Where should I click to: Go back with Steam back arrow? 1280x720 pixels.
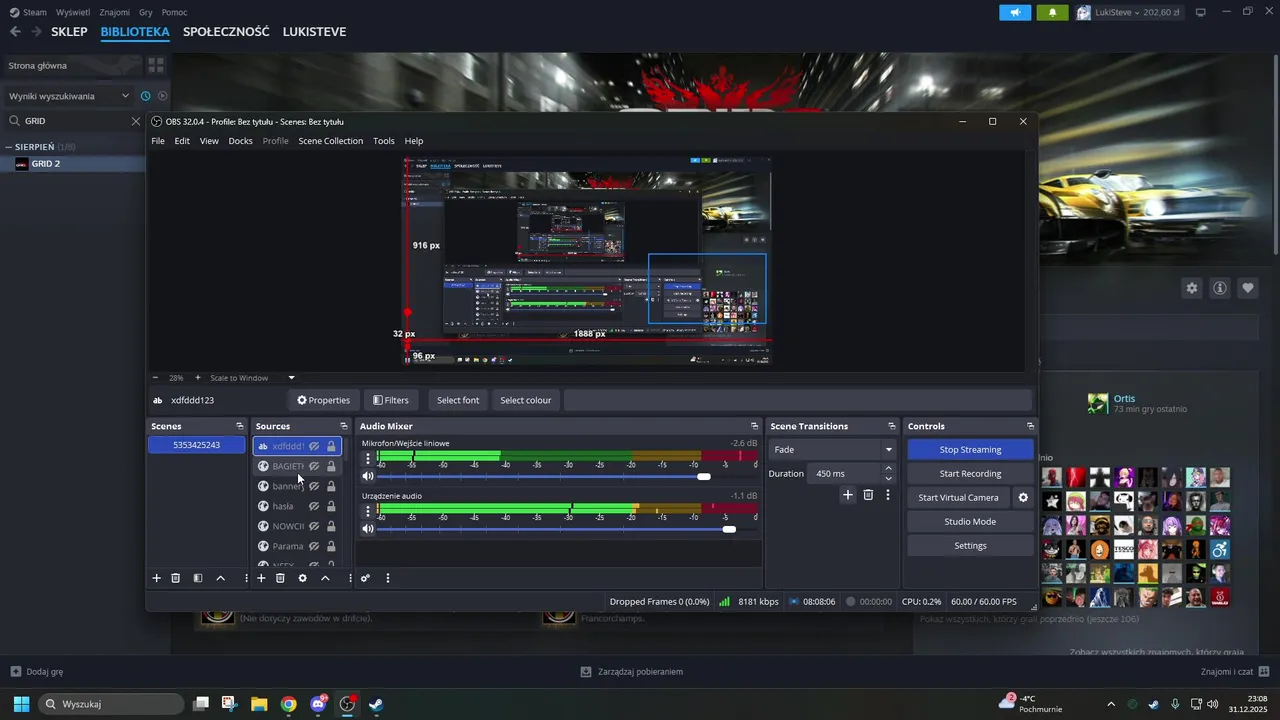coord(15,32)
